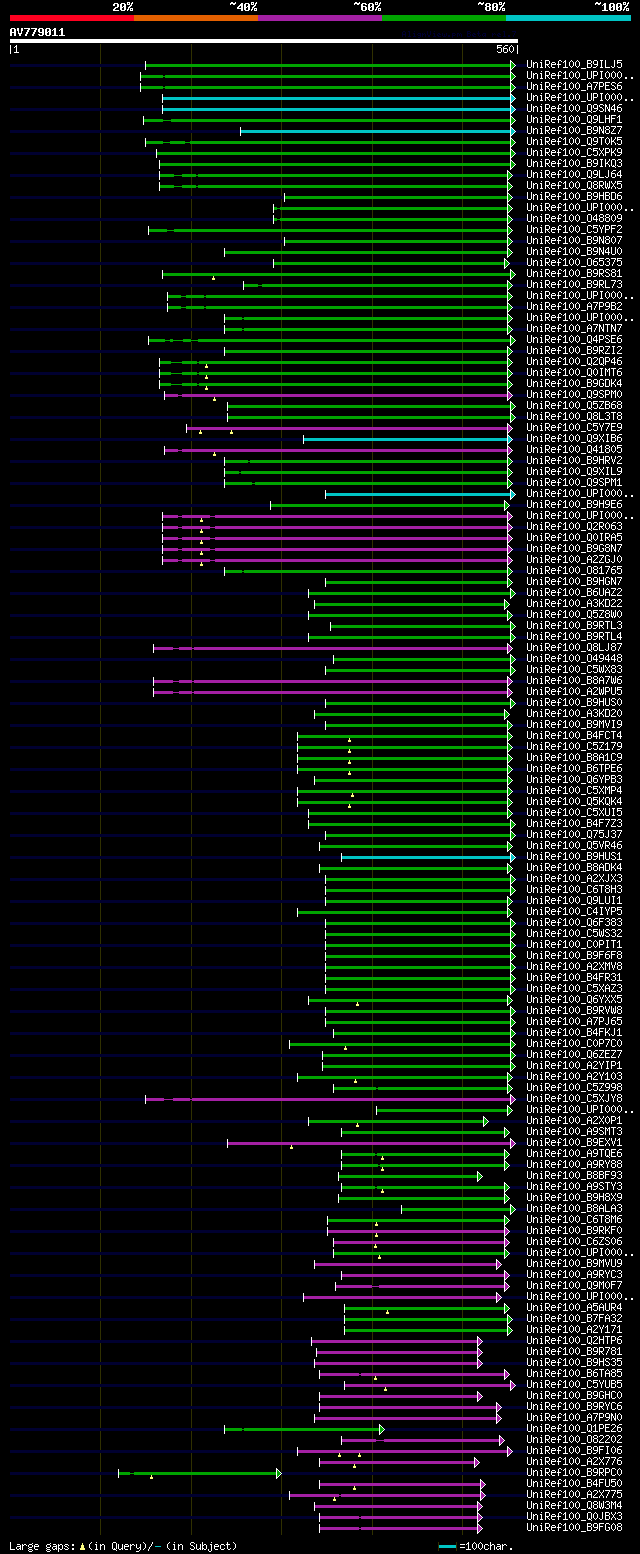Screen dimensions: 640x1554
Task: Select the UniRef100_Q8RWX5 label
Action: 574,185
